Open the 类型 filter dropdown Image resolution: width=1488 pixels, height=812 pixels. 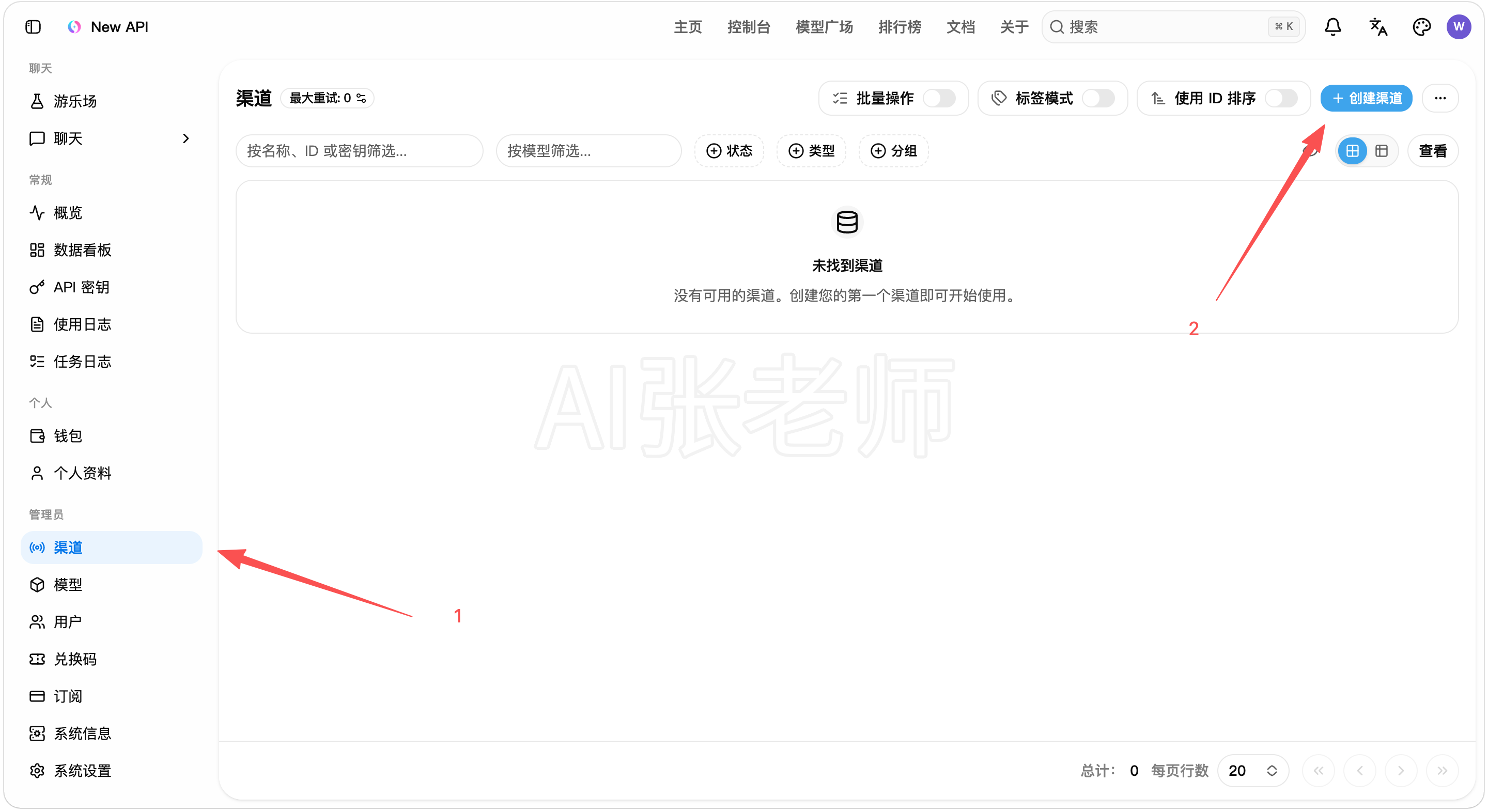811,151
